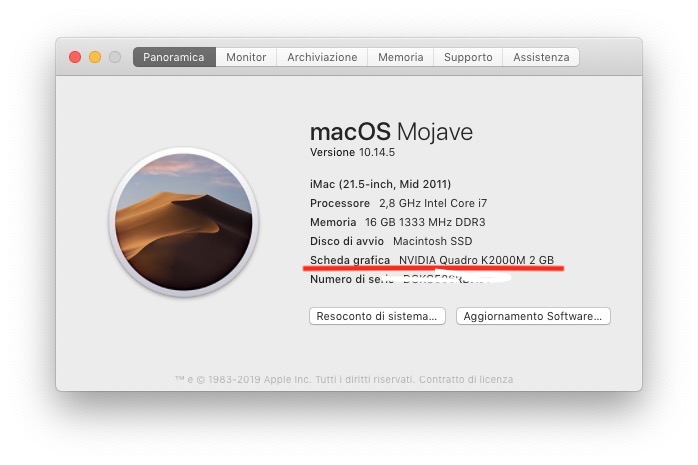This screenshot has width=698, height=465.
Task: Open the Contratto di licenza link
Action: [466, 380]
